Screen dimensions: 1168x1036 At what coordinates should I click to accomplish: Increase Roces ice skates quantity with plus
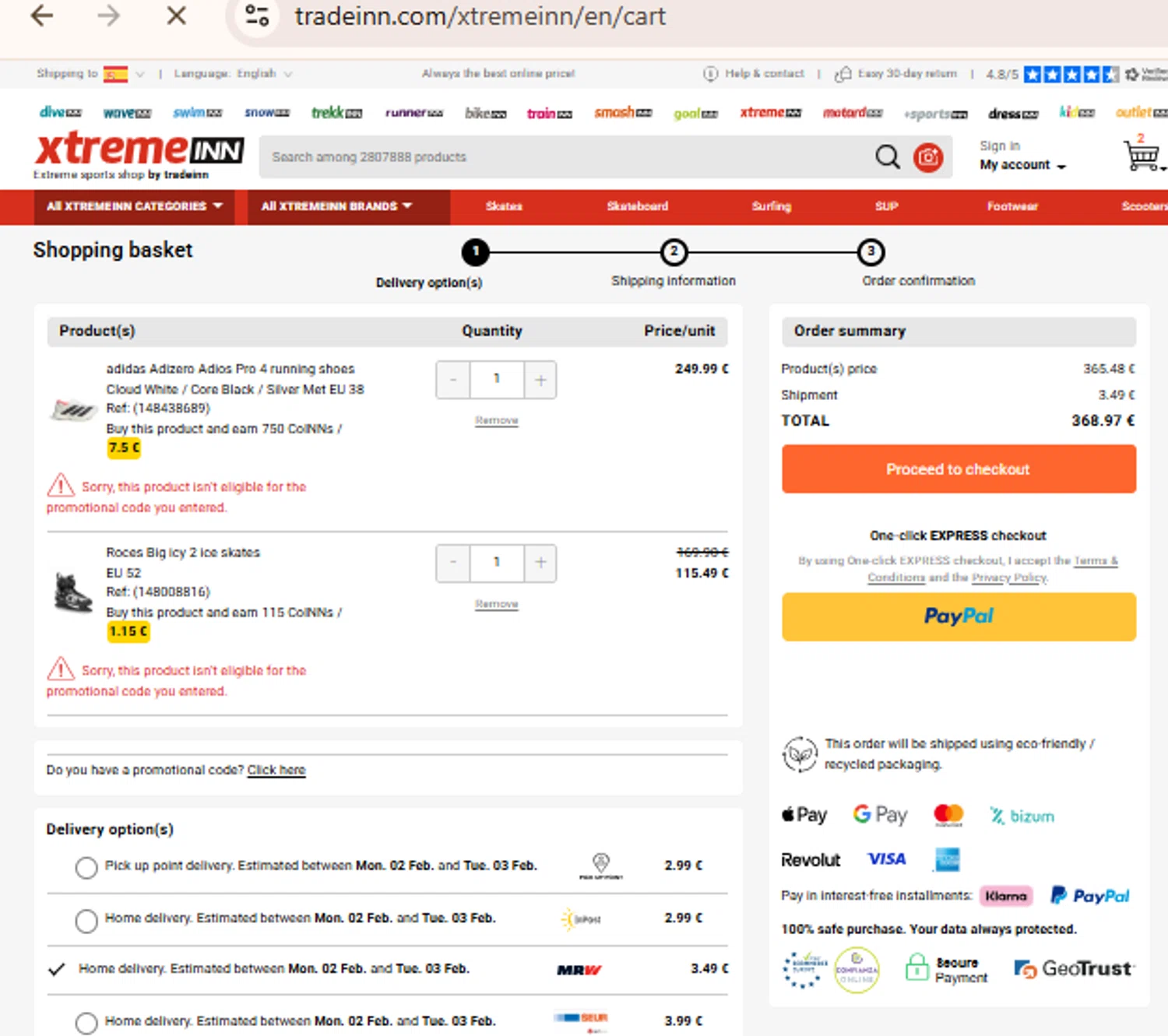click(x=540, y=564)
